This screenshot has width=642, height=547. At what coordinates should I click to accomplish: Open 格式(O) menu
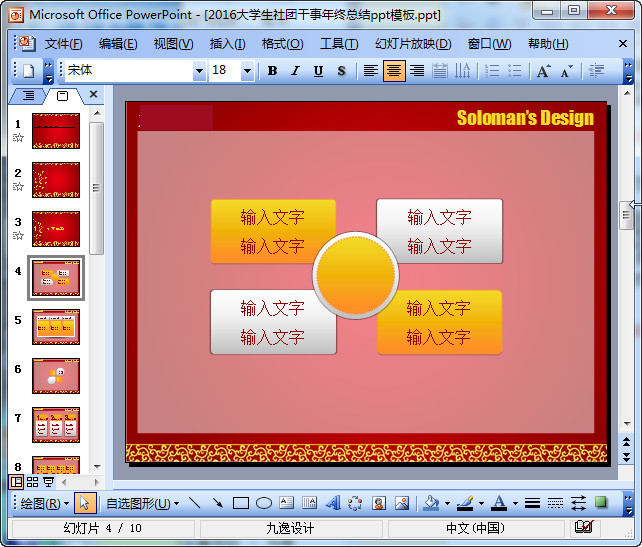click(283, 44)
